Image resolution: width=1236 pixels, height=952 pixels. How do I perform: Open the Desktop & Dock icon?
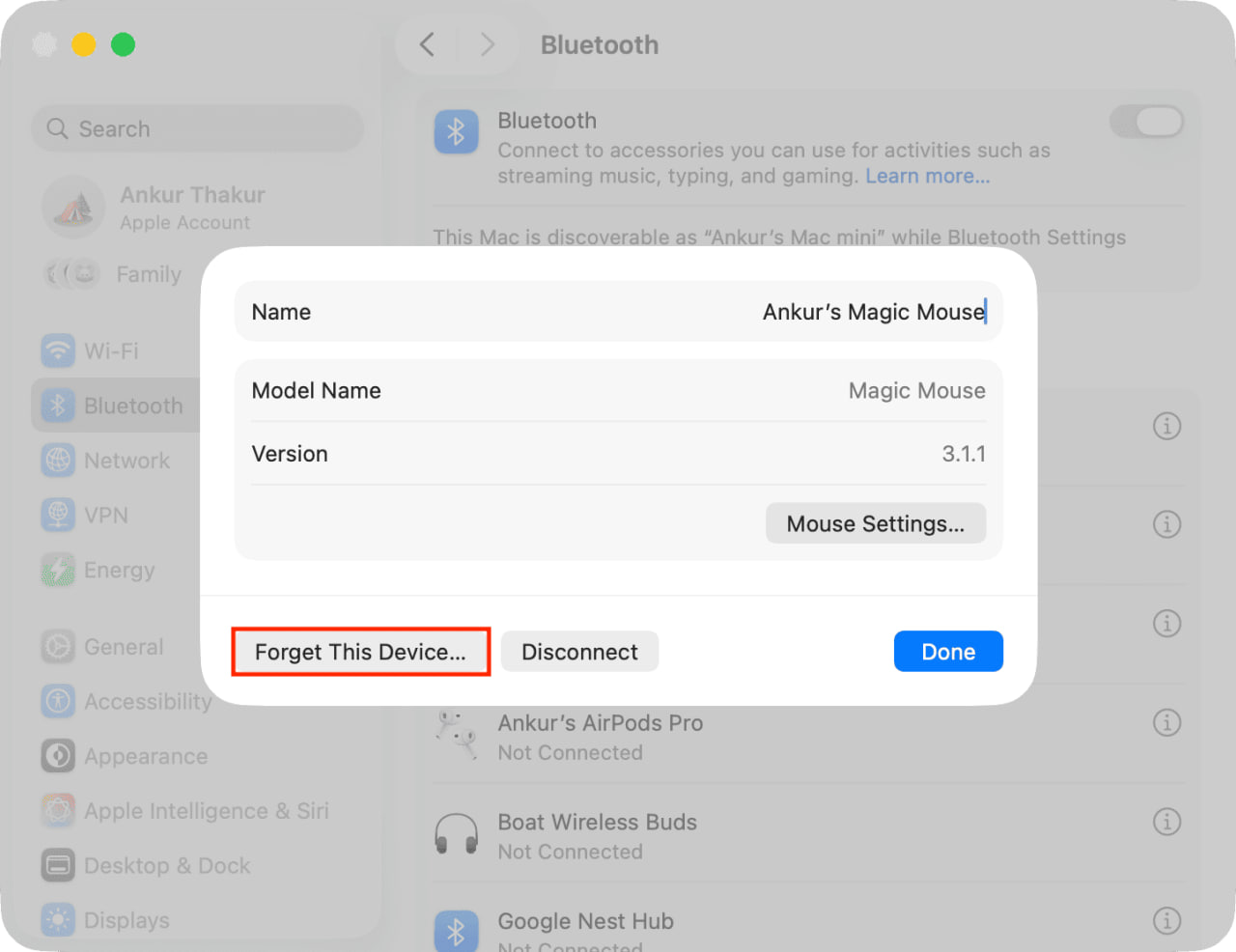(58, 865)
